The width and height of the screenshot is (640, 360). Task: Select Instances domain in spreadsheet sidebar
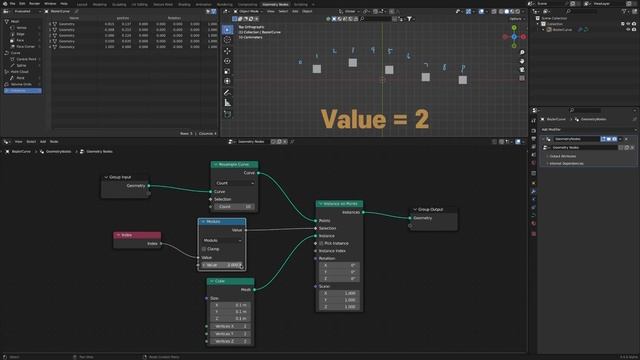[22, 91]
